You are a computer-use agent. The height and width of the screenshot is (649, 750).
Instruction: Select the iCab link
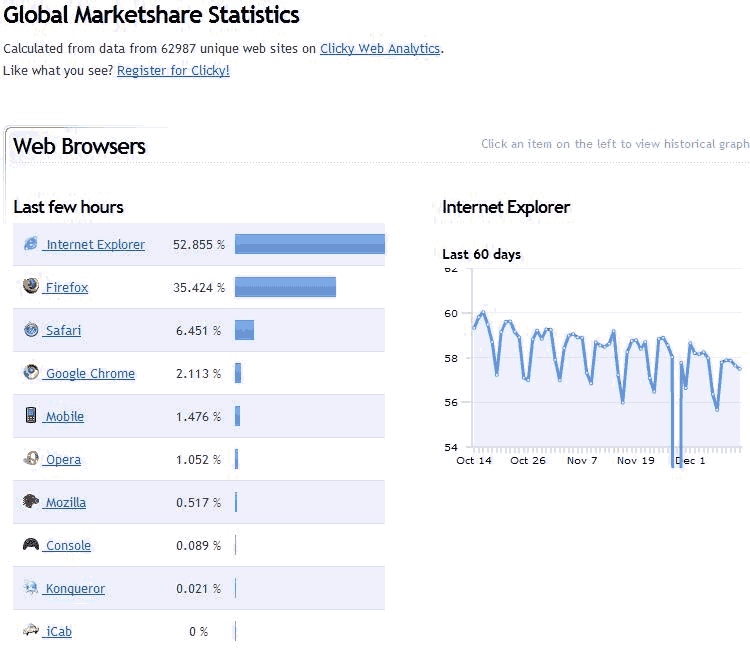[x=57, y=632]
